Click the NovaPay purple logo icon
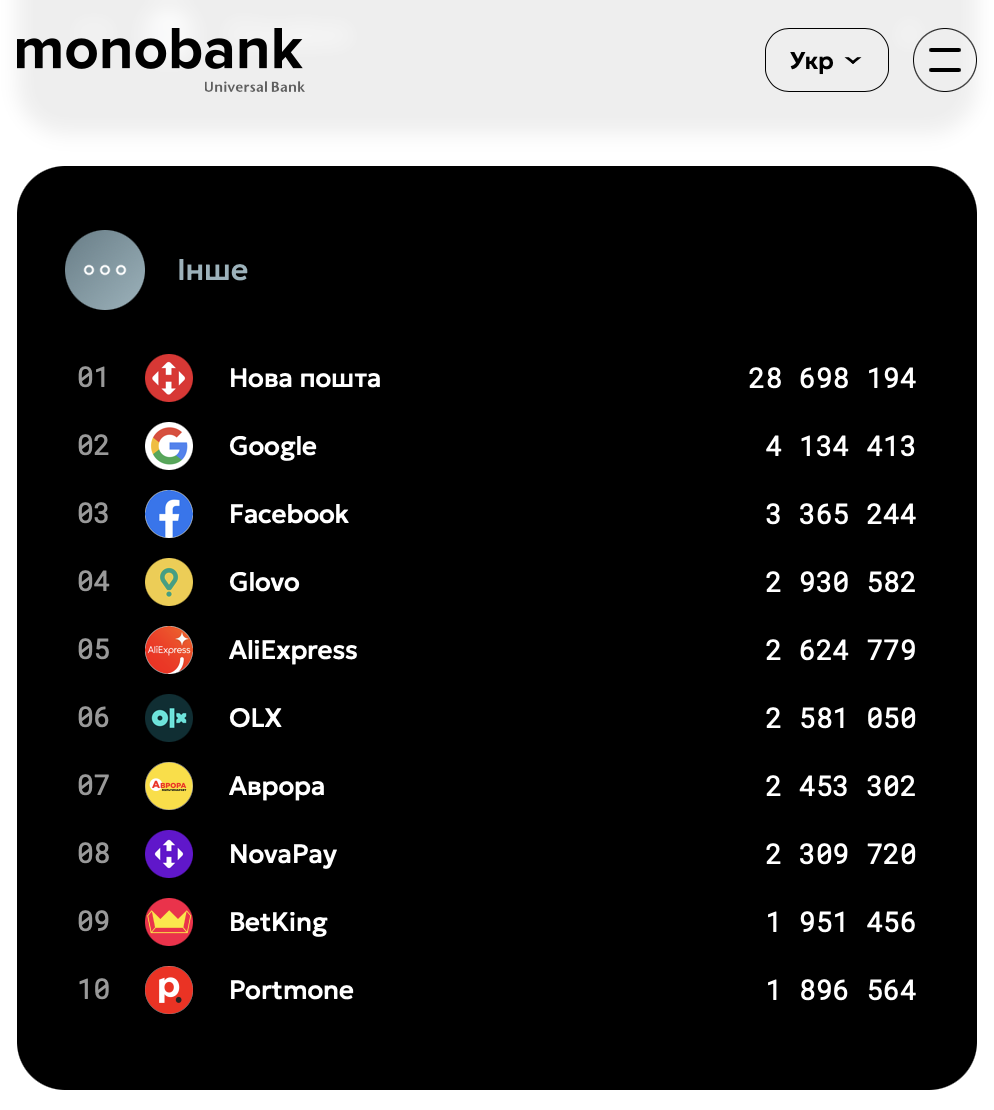Image resolution: width=994 pixels, height=1110 pixels. pyautogui.click(x=169, y=854)
